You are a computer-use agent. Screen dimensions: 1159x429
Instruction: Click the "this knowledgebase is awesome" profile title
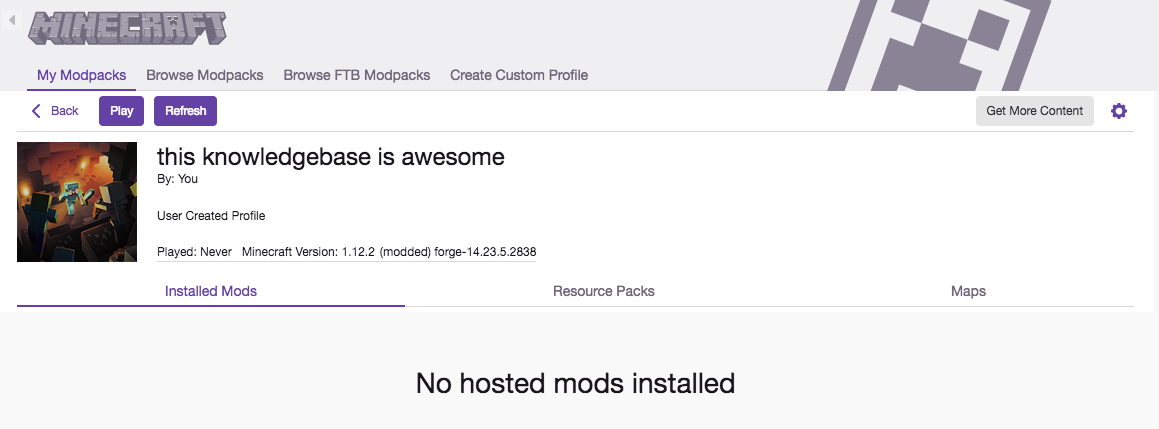(330, 157)
